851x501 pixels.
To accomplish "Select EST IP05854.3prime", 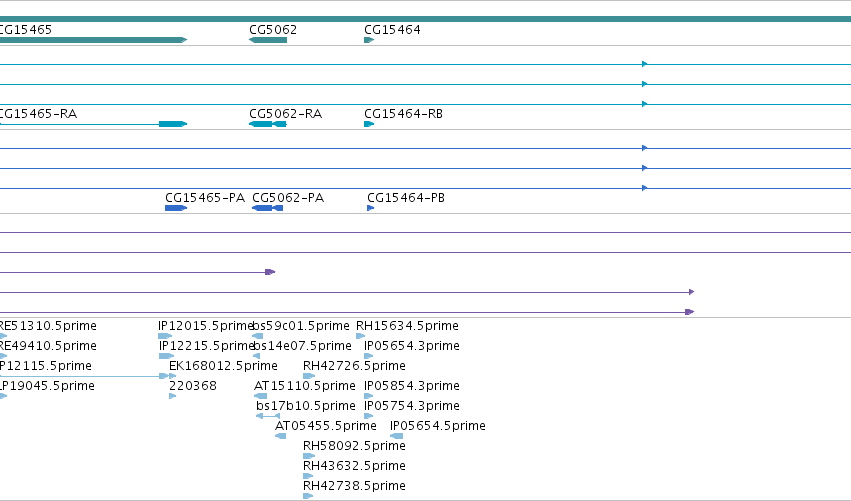I will coord(412,386).
